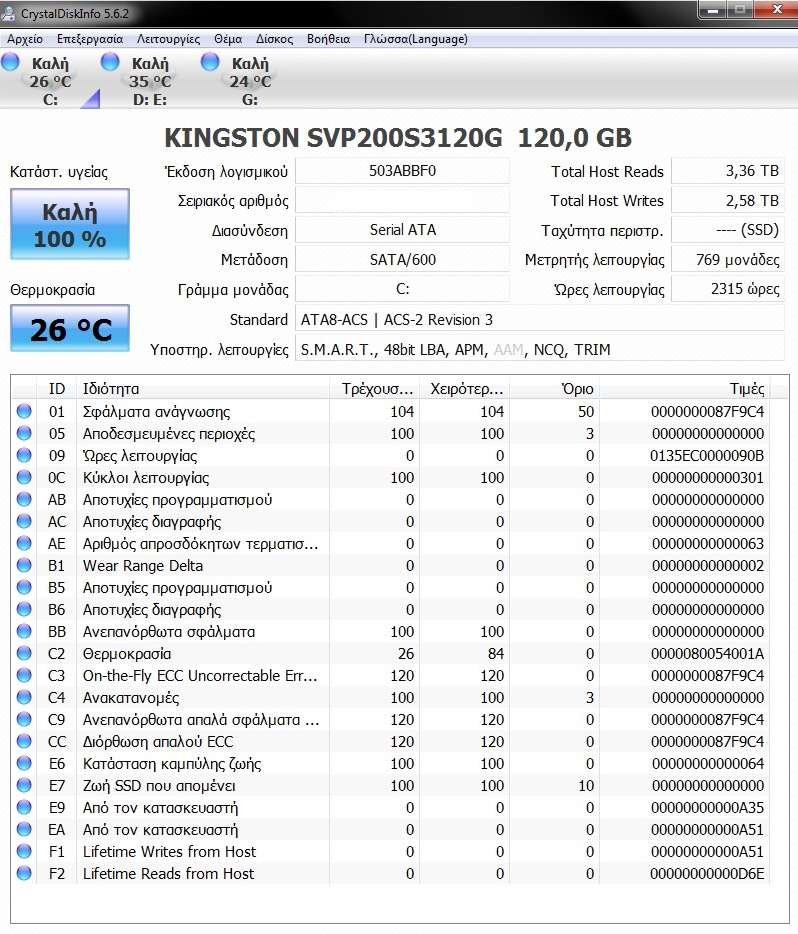Click the SATA/600 transfer mode field
798x934 pixels.
click(403, 260)
